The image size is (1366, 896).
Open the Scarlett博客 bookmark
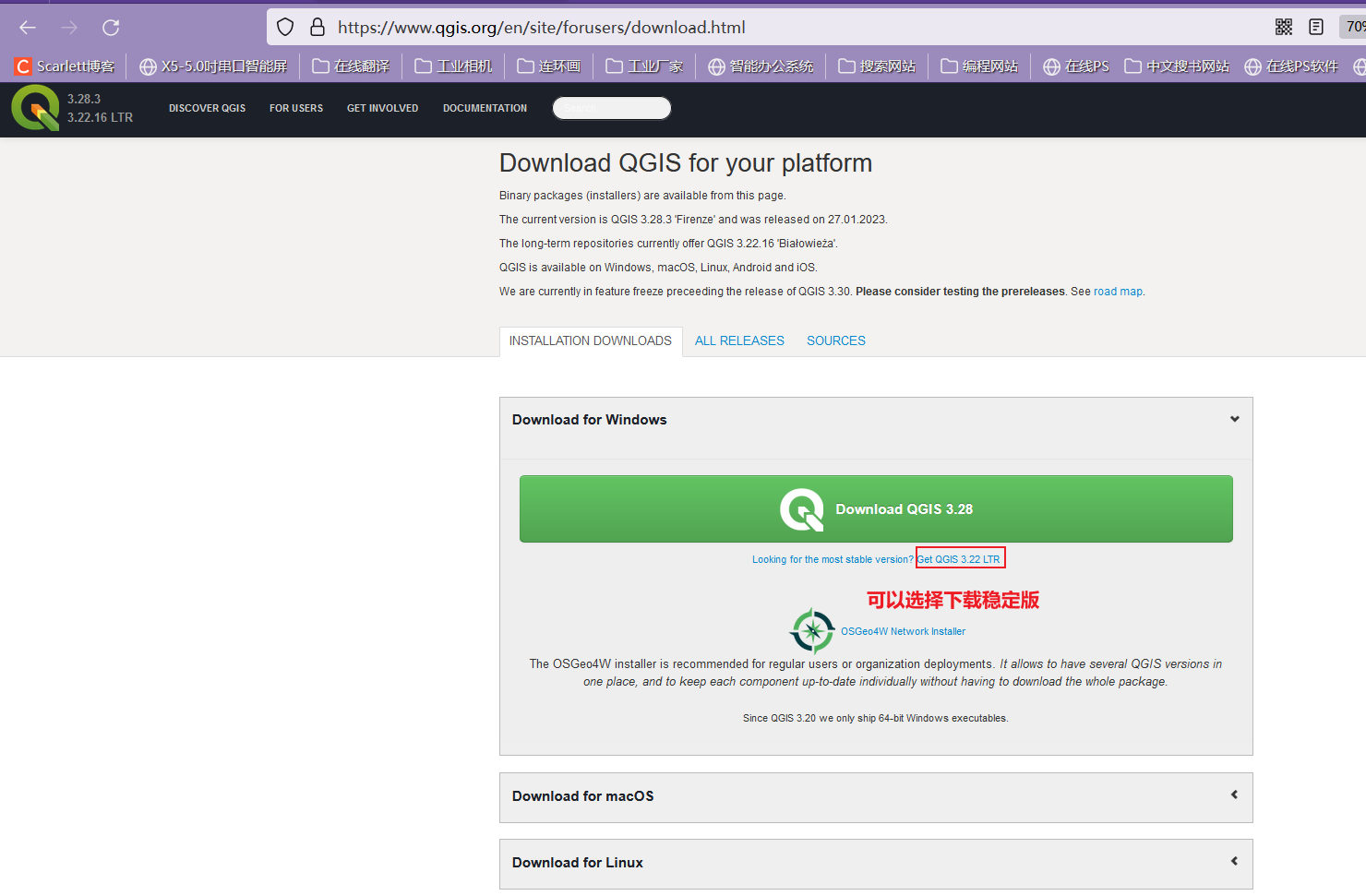pyautogui.click(x=65, y=66)
